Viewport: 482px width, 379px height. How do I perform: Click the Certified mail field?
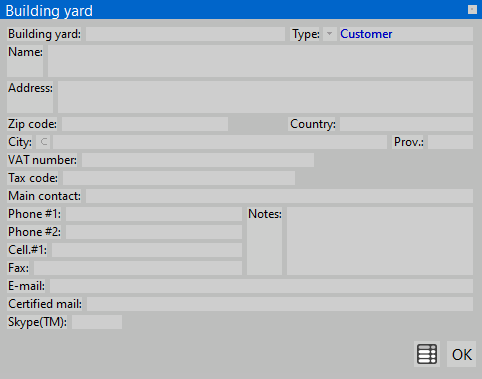(280, 304)
